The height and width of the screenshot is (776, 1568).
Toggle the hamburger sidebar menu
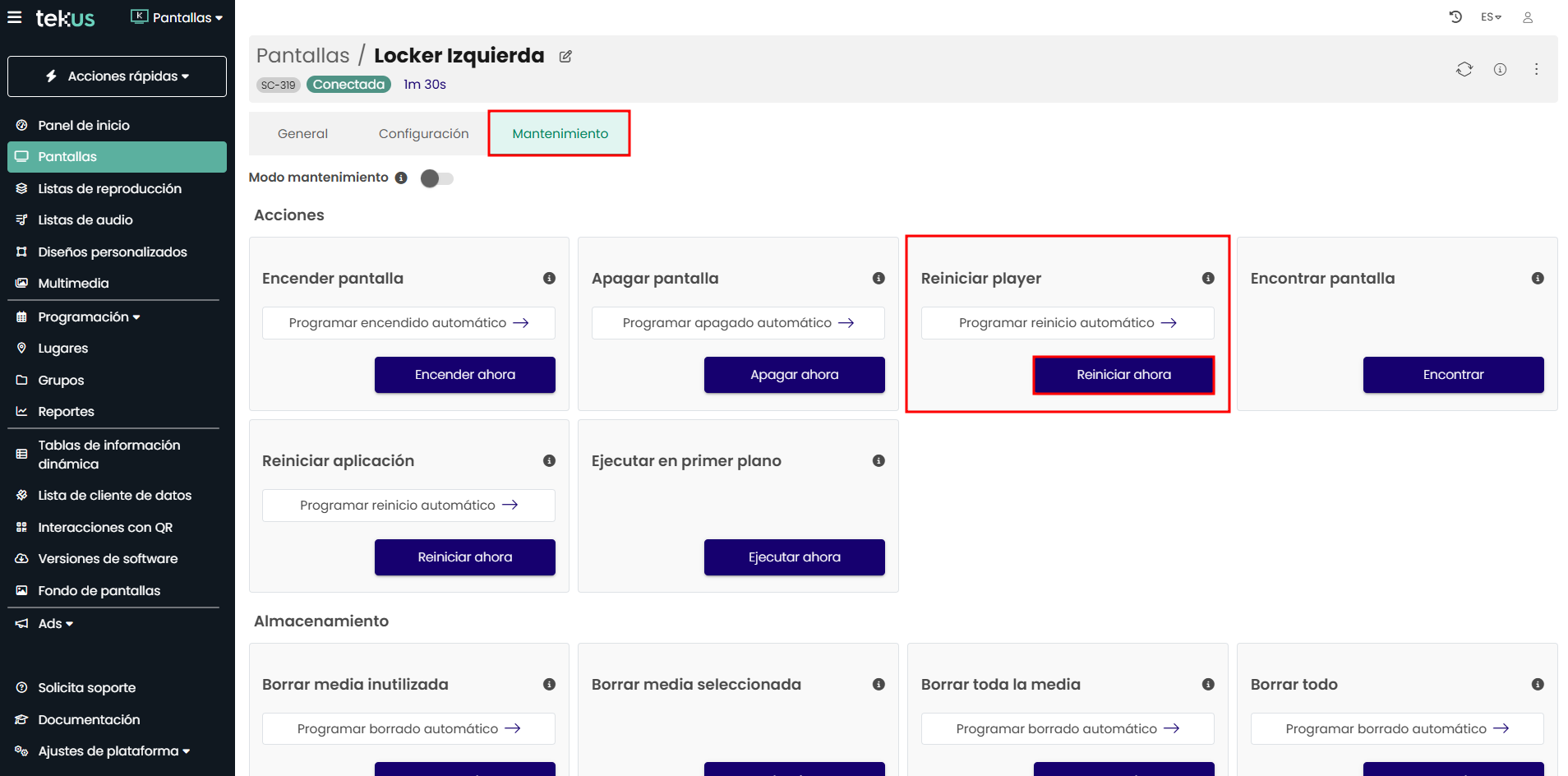pos(15,17)
